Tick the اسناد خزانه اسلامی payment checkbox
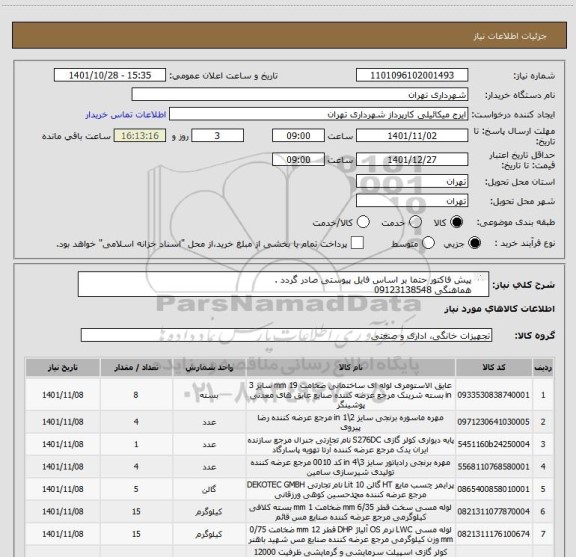The height and width of the screenshot is (557, 576). [x=357, y=243]
